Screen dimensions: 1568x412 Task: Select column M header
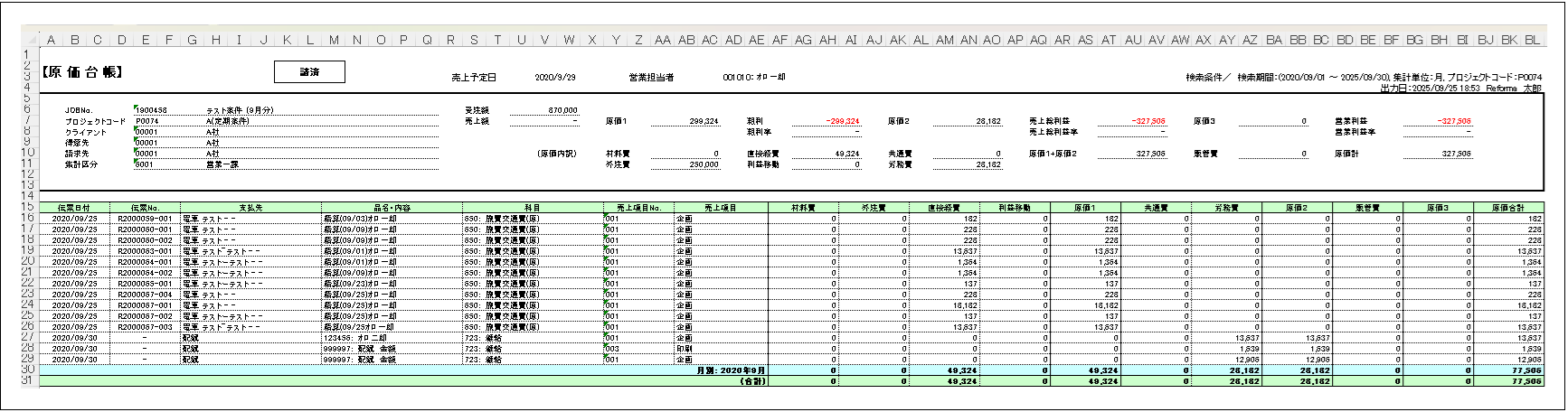pyautogui.click(x=334, y=40)
